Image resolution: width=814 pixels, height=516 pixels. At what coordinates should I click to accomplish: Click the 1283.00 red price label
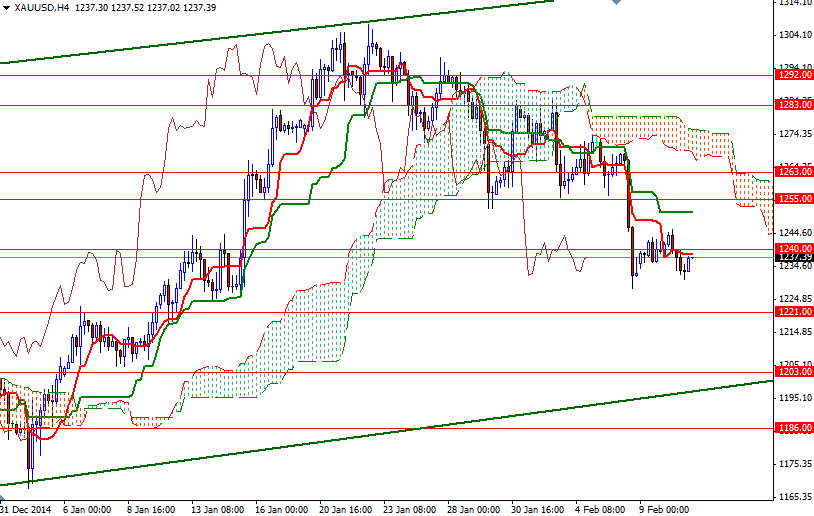[x=793, y=104]
